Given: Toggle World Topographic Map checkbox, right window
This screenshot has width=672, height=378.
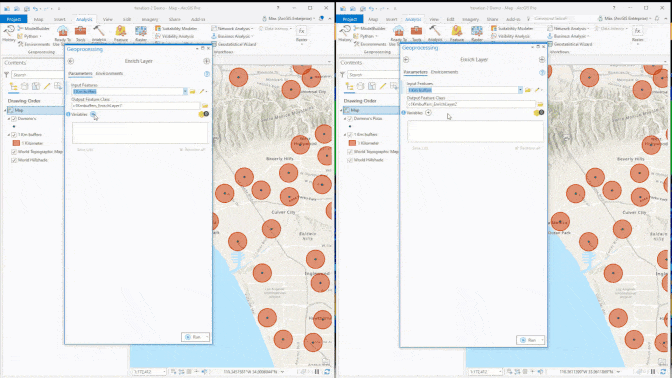Looking at the screenshot, I should click(x=350, y=152).
